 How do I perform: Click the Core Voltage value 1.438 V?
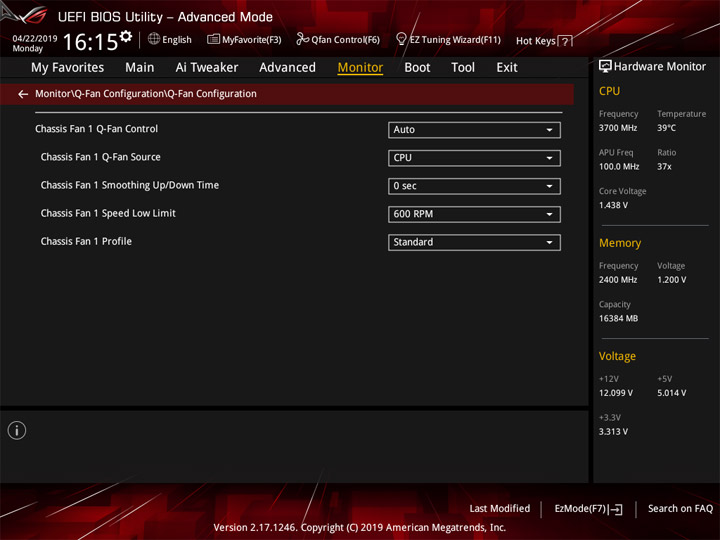click(x=613, y=205)
